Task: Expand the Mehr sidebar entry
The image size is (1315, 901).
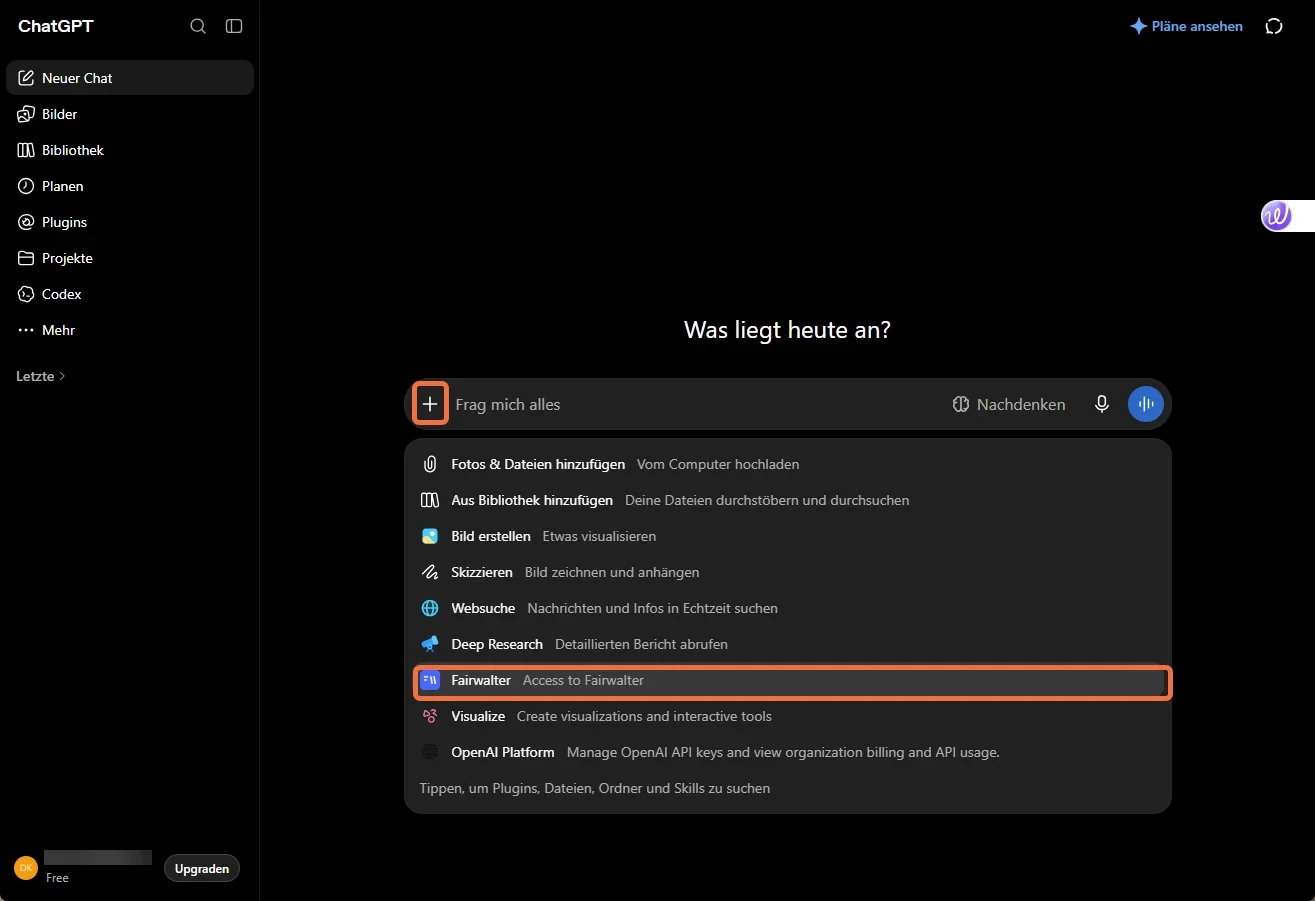Action: pos(130,330)
